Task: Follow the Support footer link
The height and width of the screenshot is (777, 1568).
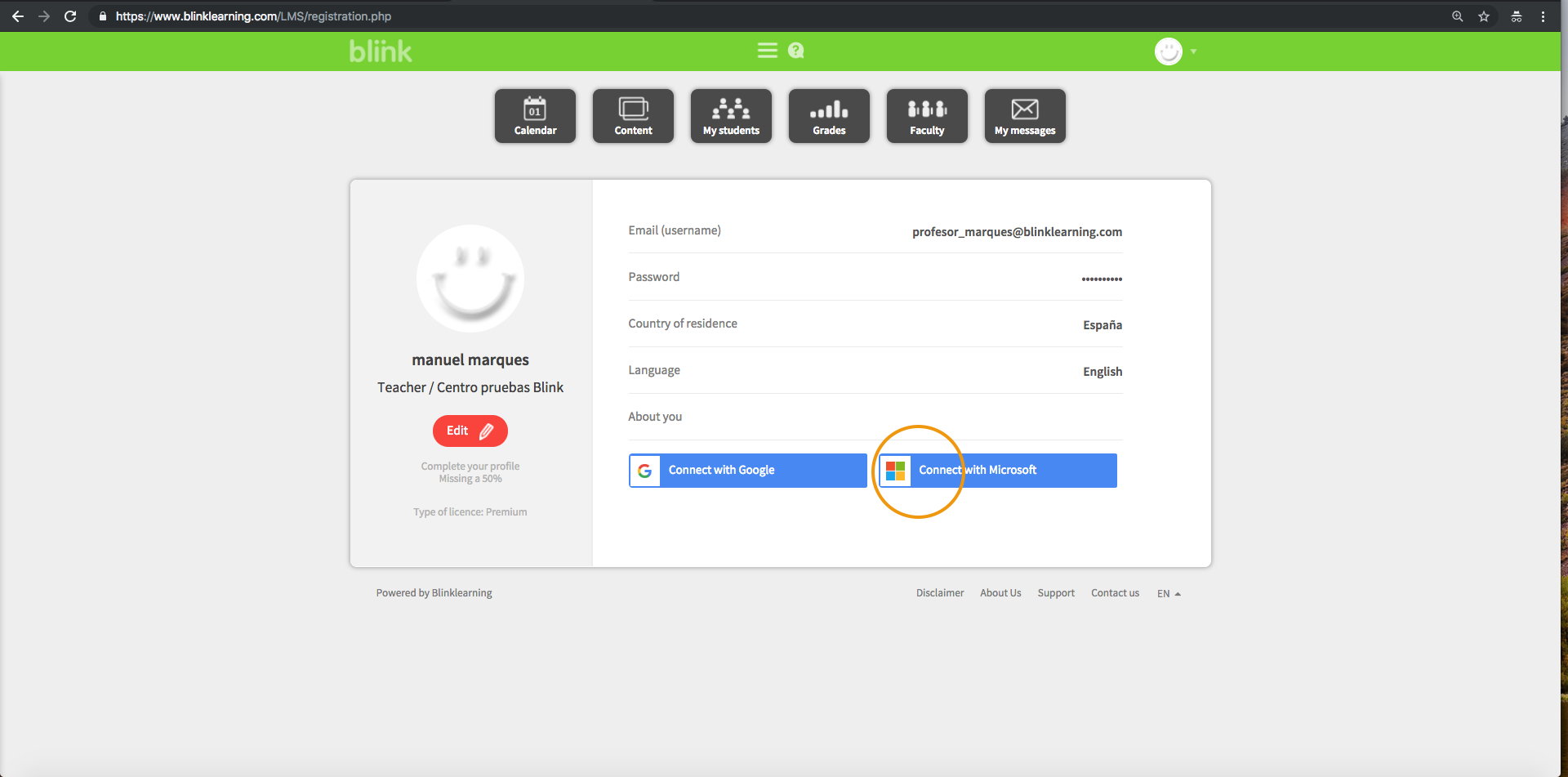Action: [1056, 593]
